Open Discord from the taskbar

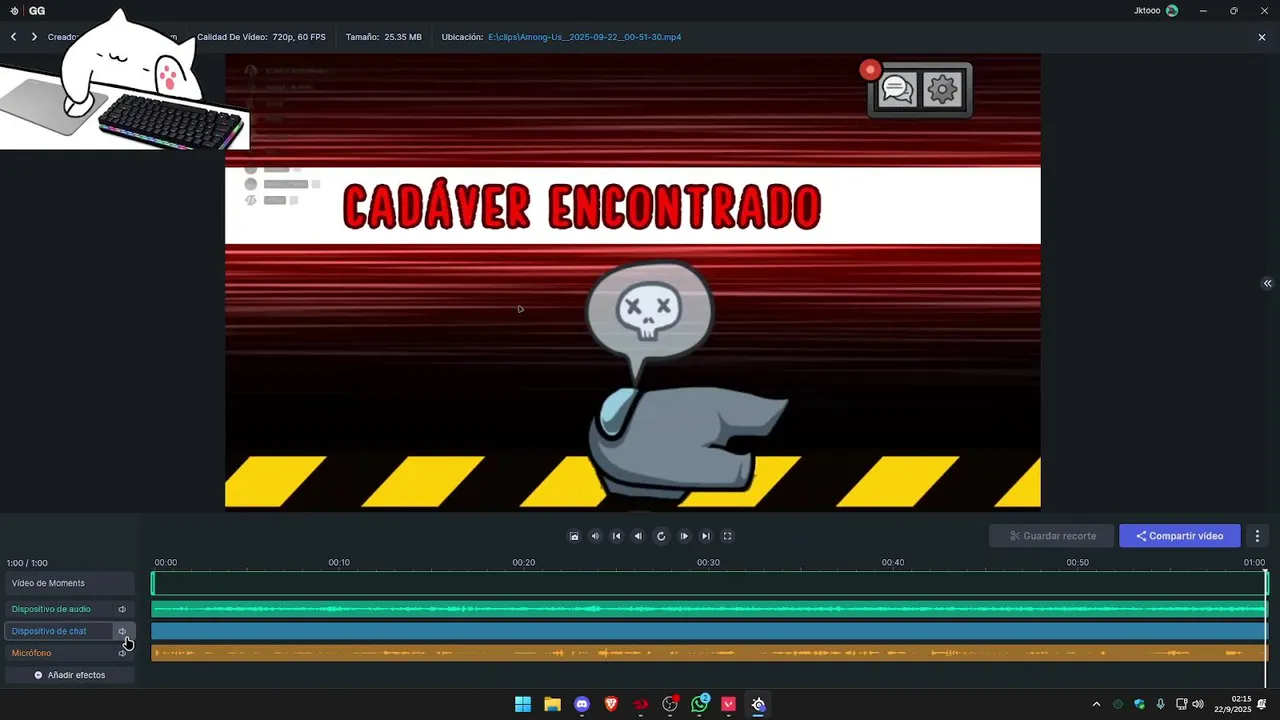click(582, 704)
